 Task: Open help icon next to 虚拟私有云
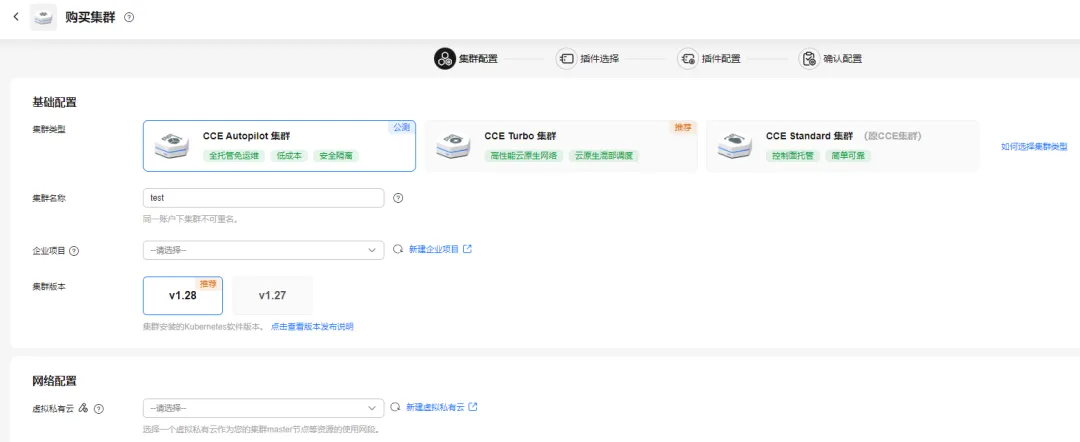[98, 408]
